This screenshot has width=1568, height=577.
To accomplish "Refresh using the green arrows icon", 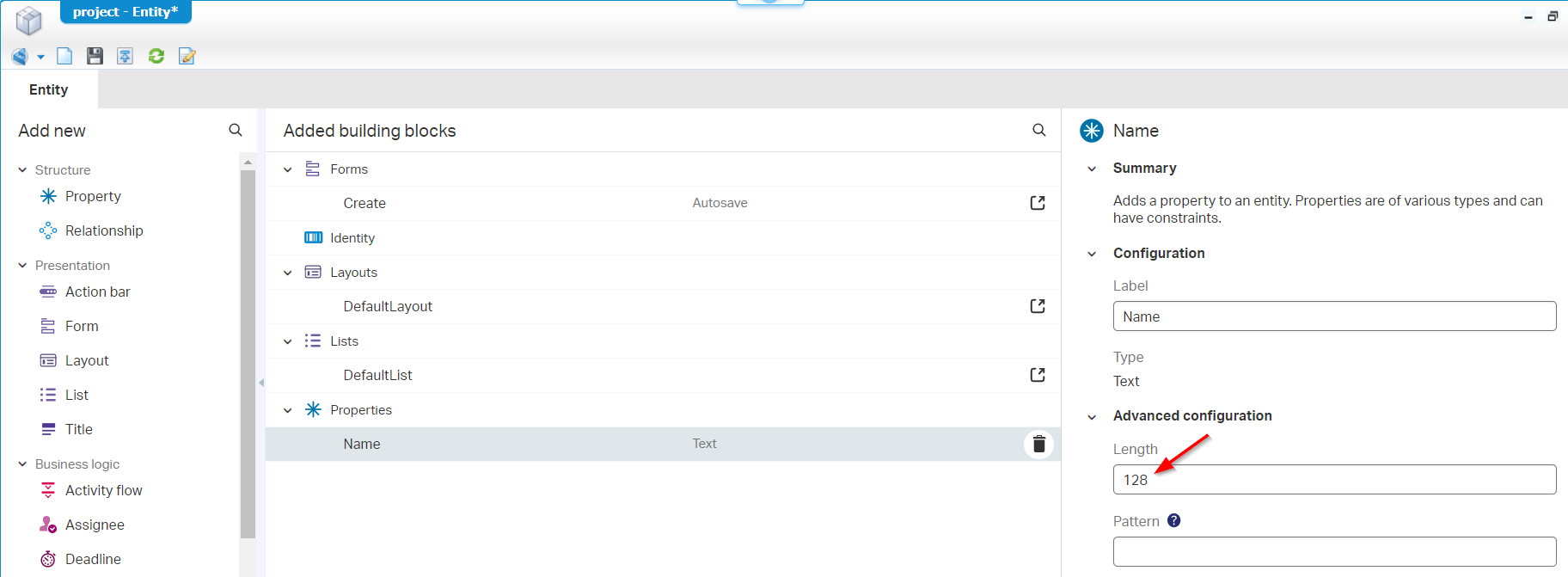I will [156, 56].
